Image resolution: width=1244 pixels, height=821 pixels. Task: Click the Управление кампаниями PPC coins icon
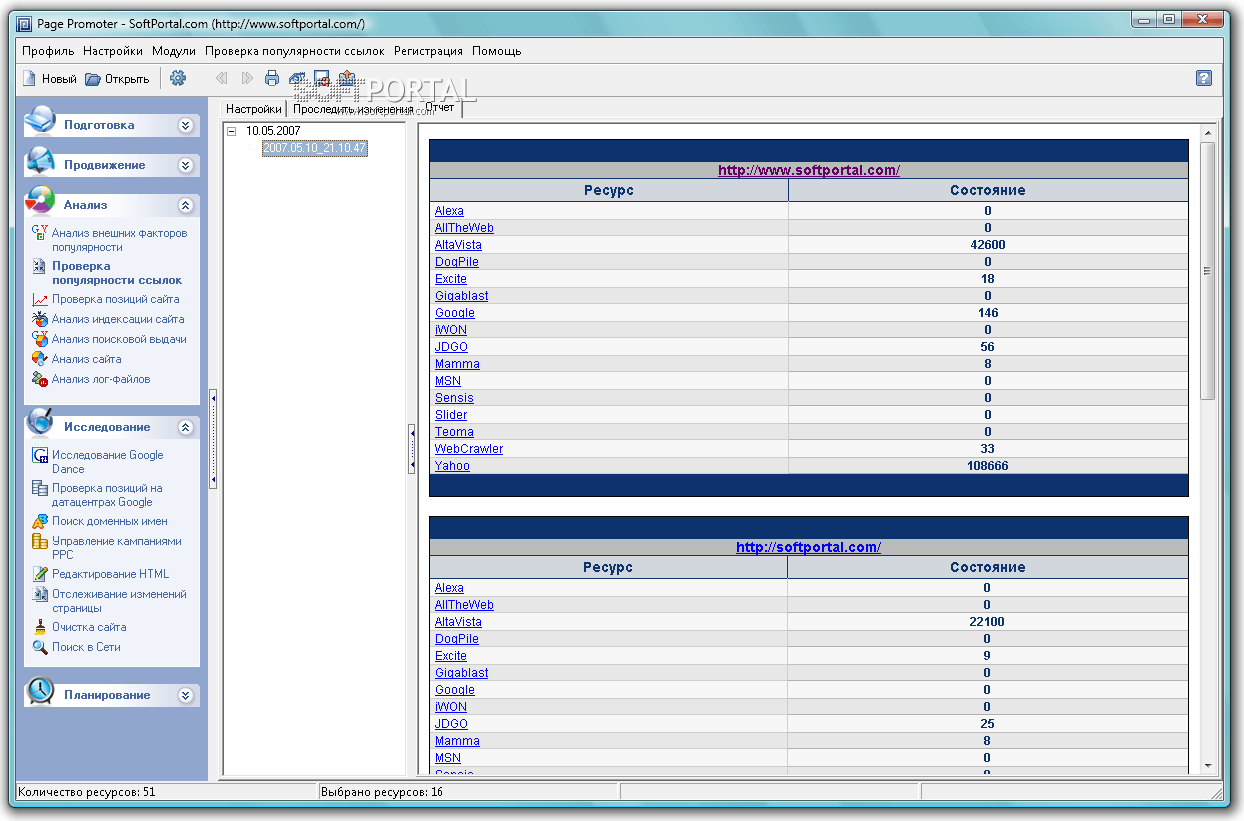pyautogui.click(x=40, y=541)
